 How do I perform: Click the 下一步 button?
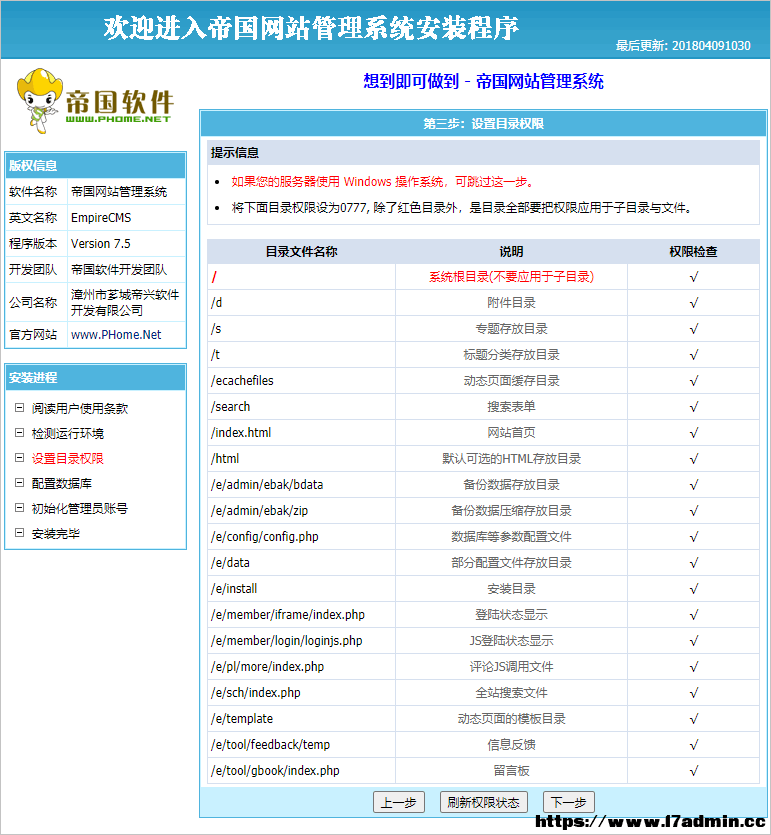568,802
